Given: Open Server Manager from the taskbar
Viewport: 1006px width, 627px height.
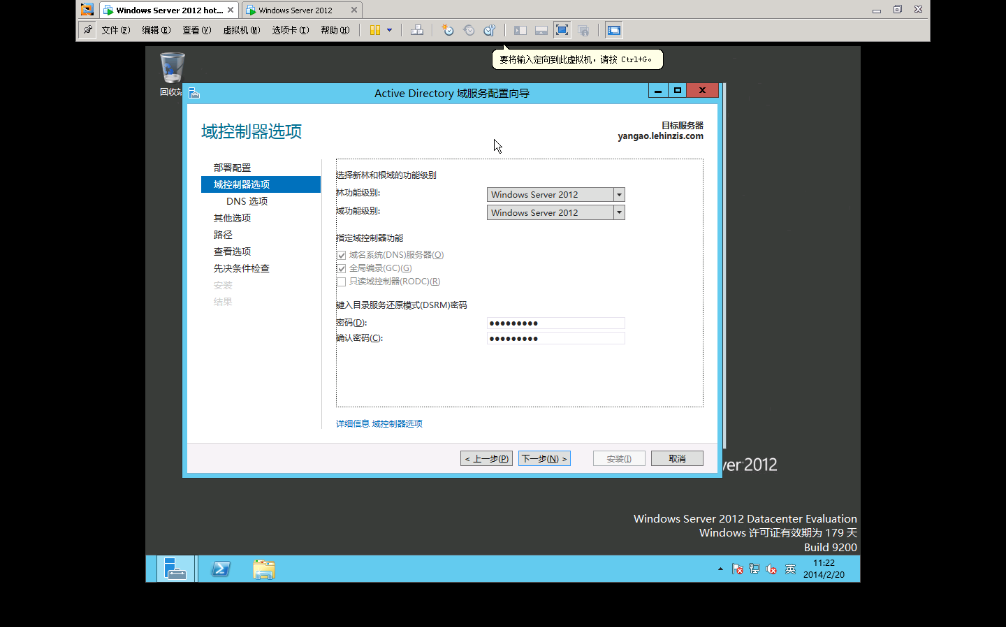Looking at the screenshot, I should [x=175, y=569].
